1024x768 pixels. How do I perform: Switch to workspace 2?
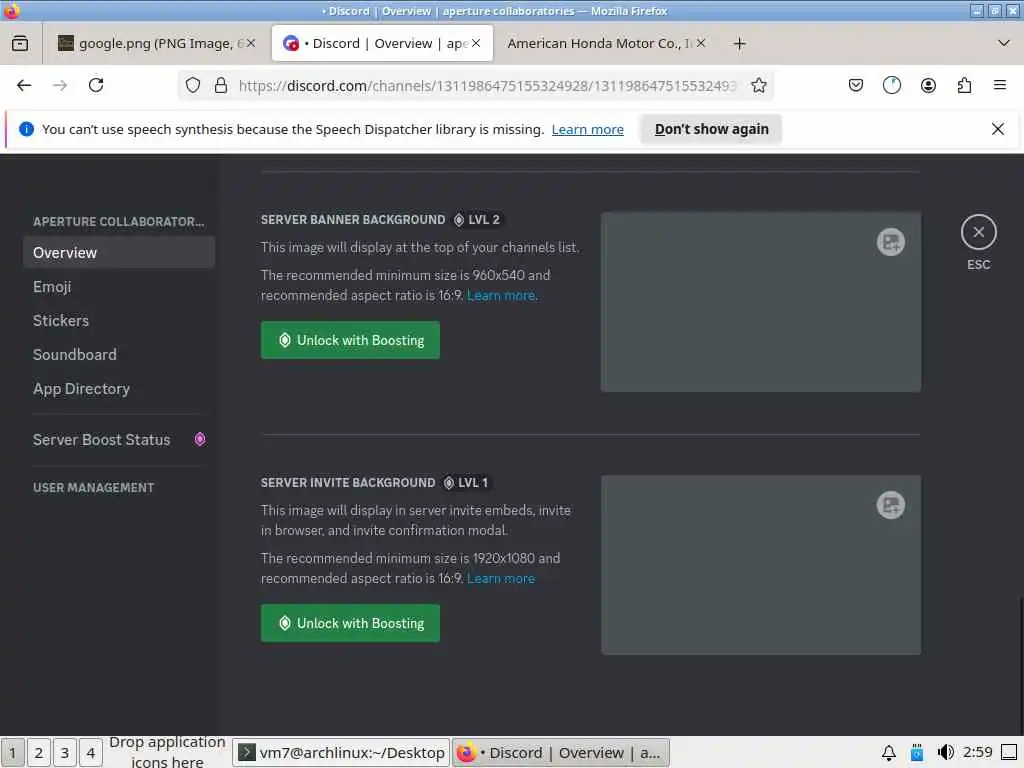[x=39, y=753]
